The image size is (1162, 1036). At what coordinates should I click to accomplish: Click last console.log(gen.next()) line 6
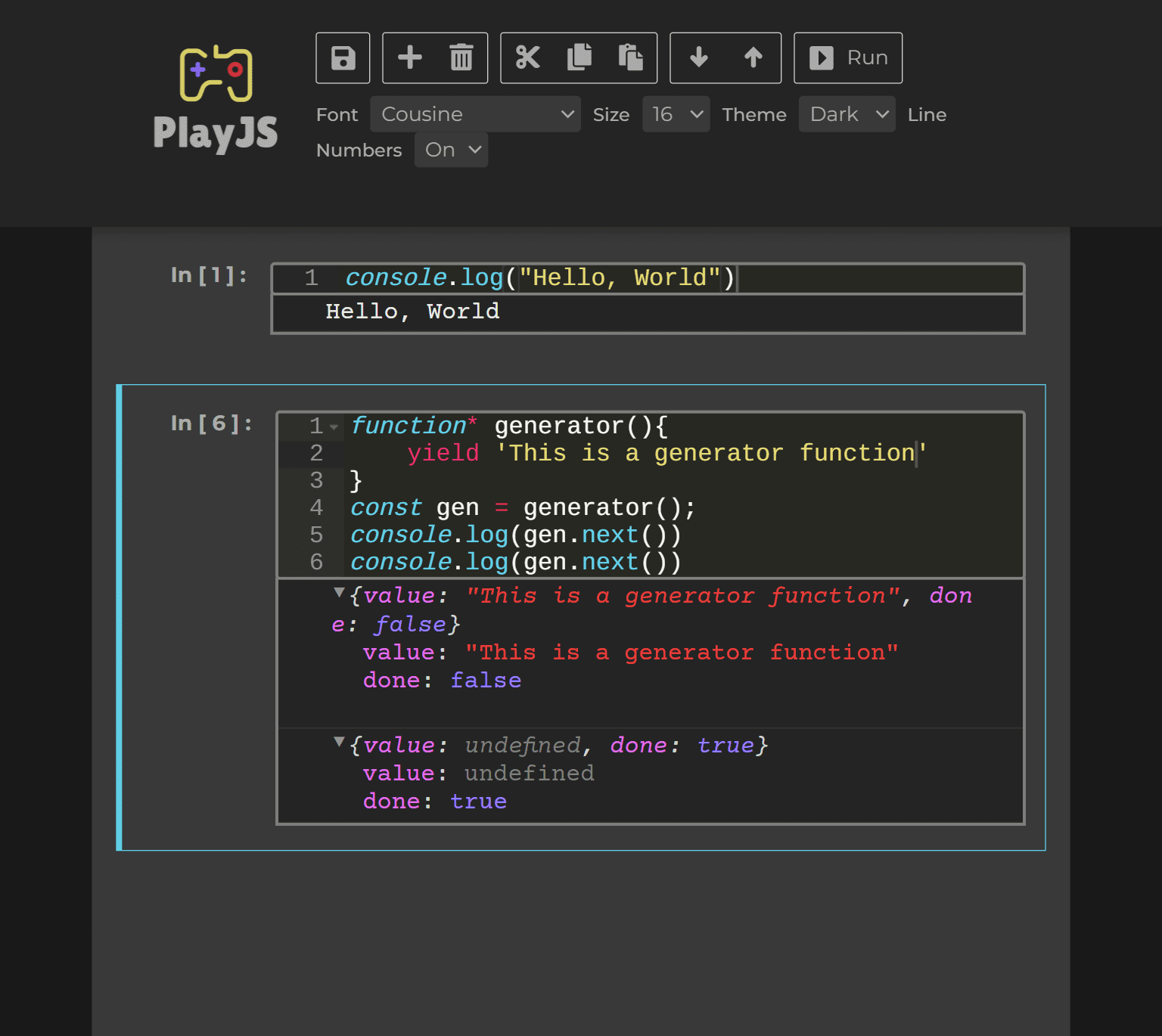pos(516,562)
